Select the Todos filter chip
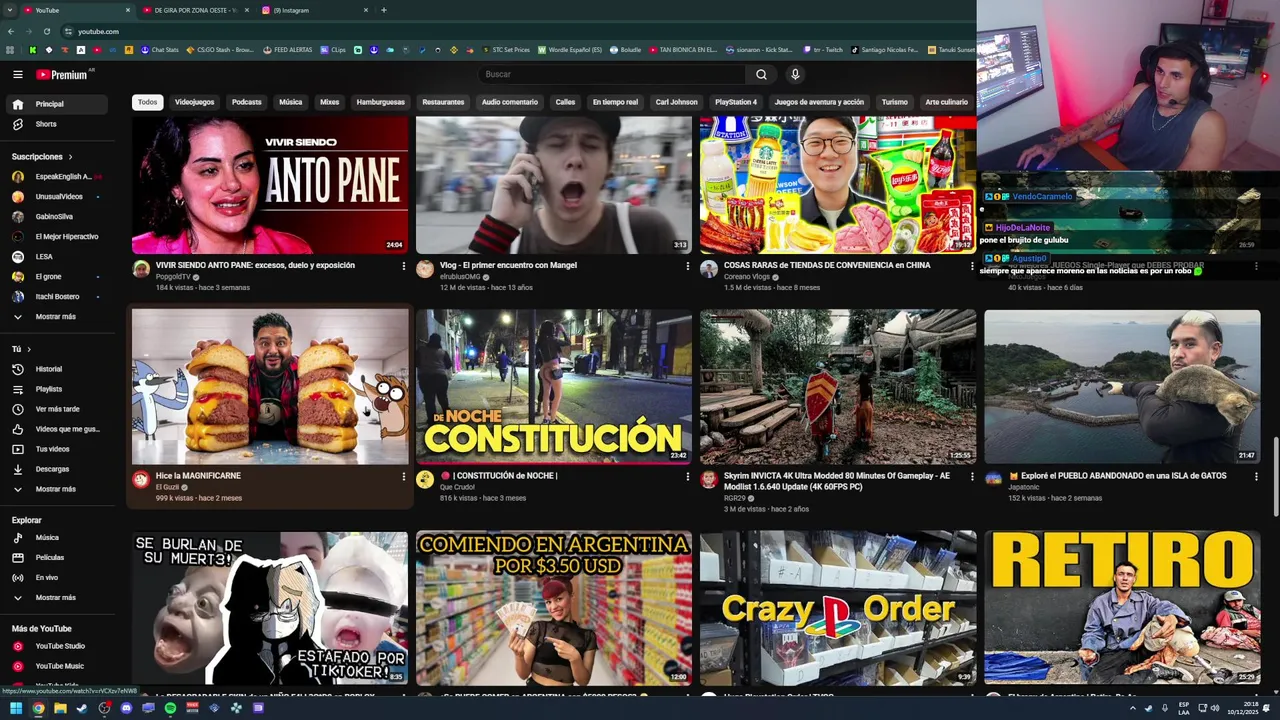The height and width of the screenshot is (720, 1280). pos(147,102)
